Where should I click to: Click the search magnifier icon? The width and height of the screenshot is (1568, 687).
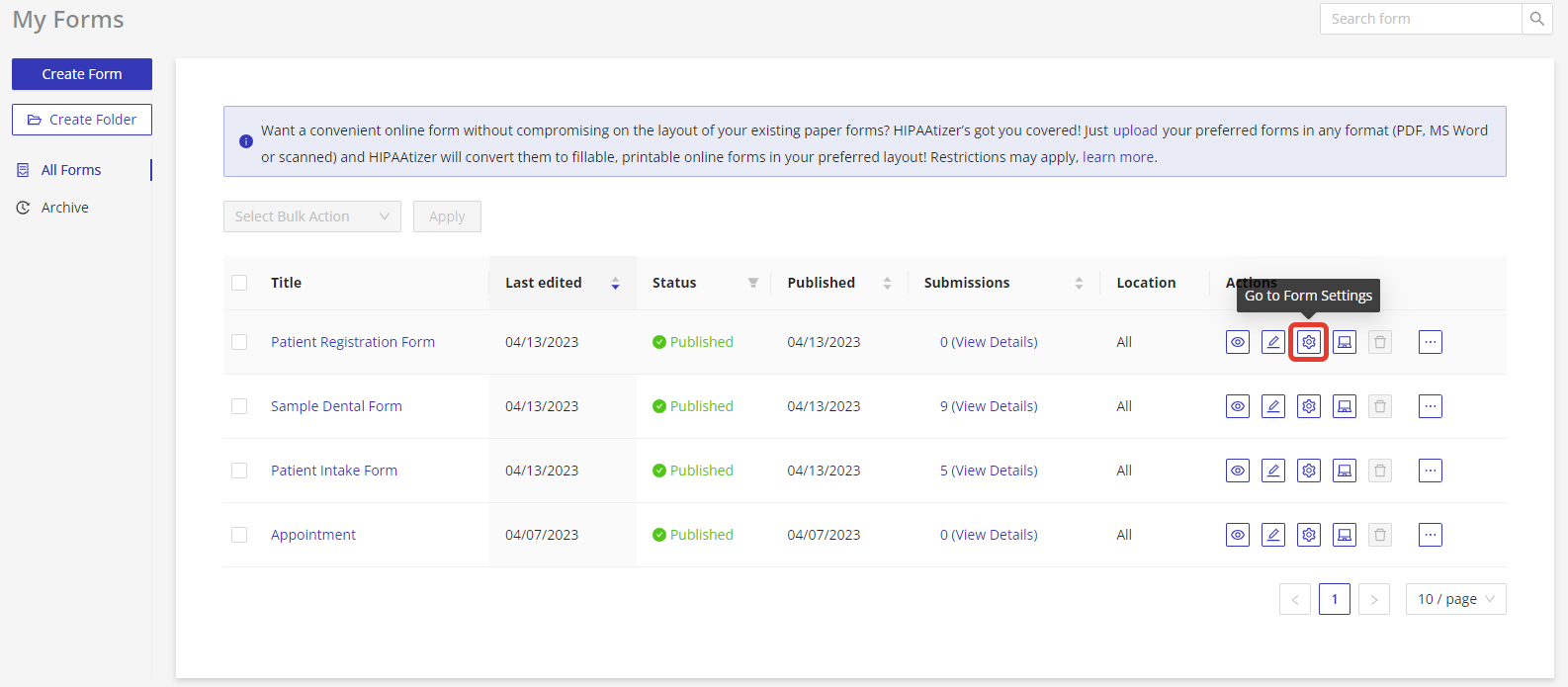1536,19
